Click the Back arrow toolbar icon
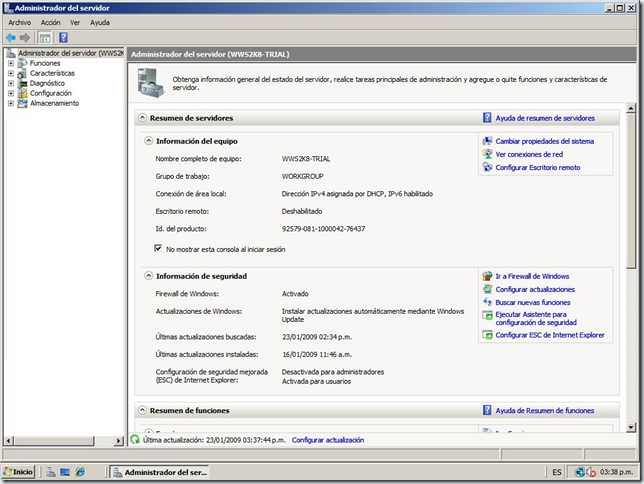 point(11,38)
